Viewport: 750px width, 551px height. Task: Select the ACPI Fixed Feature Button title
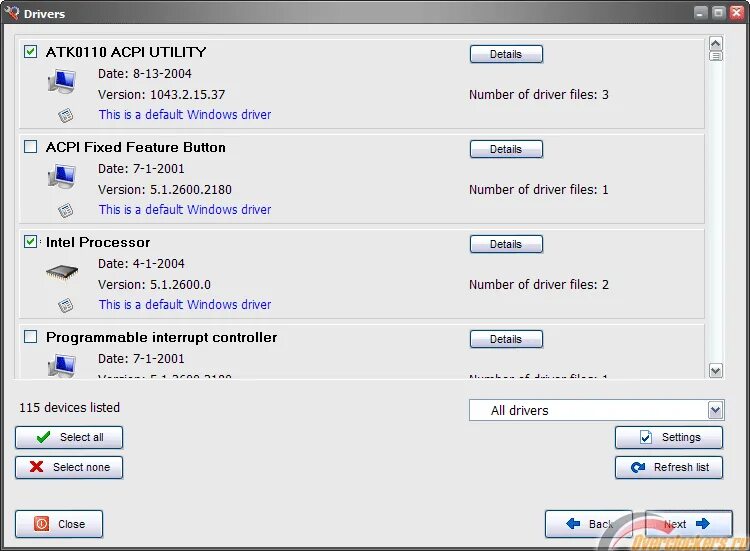136,147
